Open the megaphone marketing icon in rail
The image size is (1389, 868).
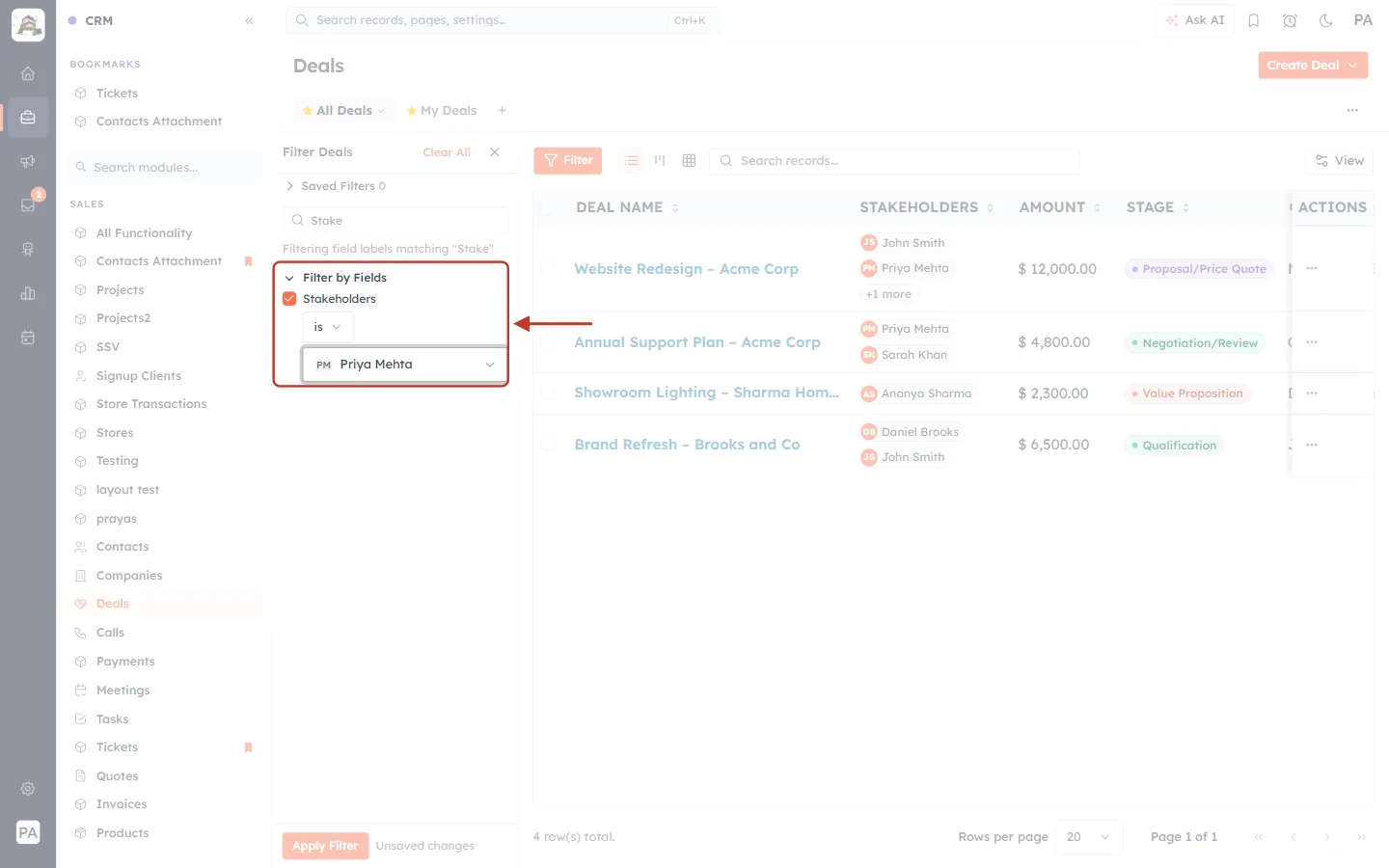28,161
